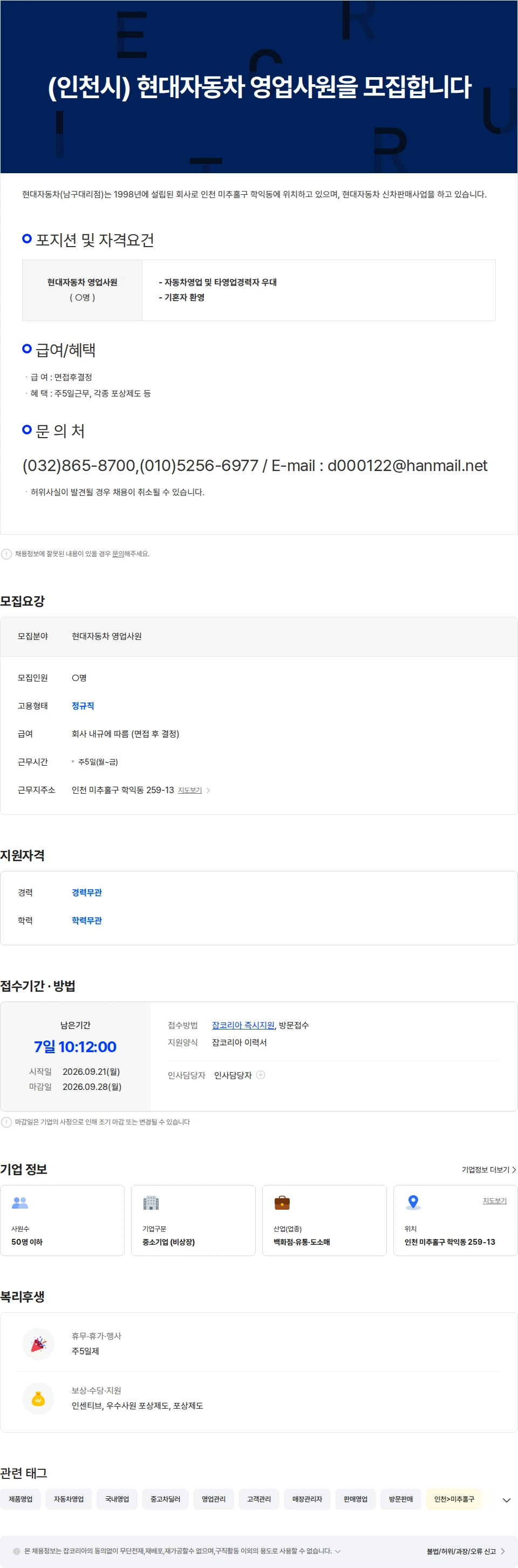
Task: Click the 위치 map pin icon
Action: [413, 1202]
